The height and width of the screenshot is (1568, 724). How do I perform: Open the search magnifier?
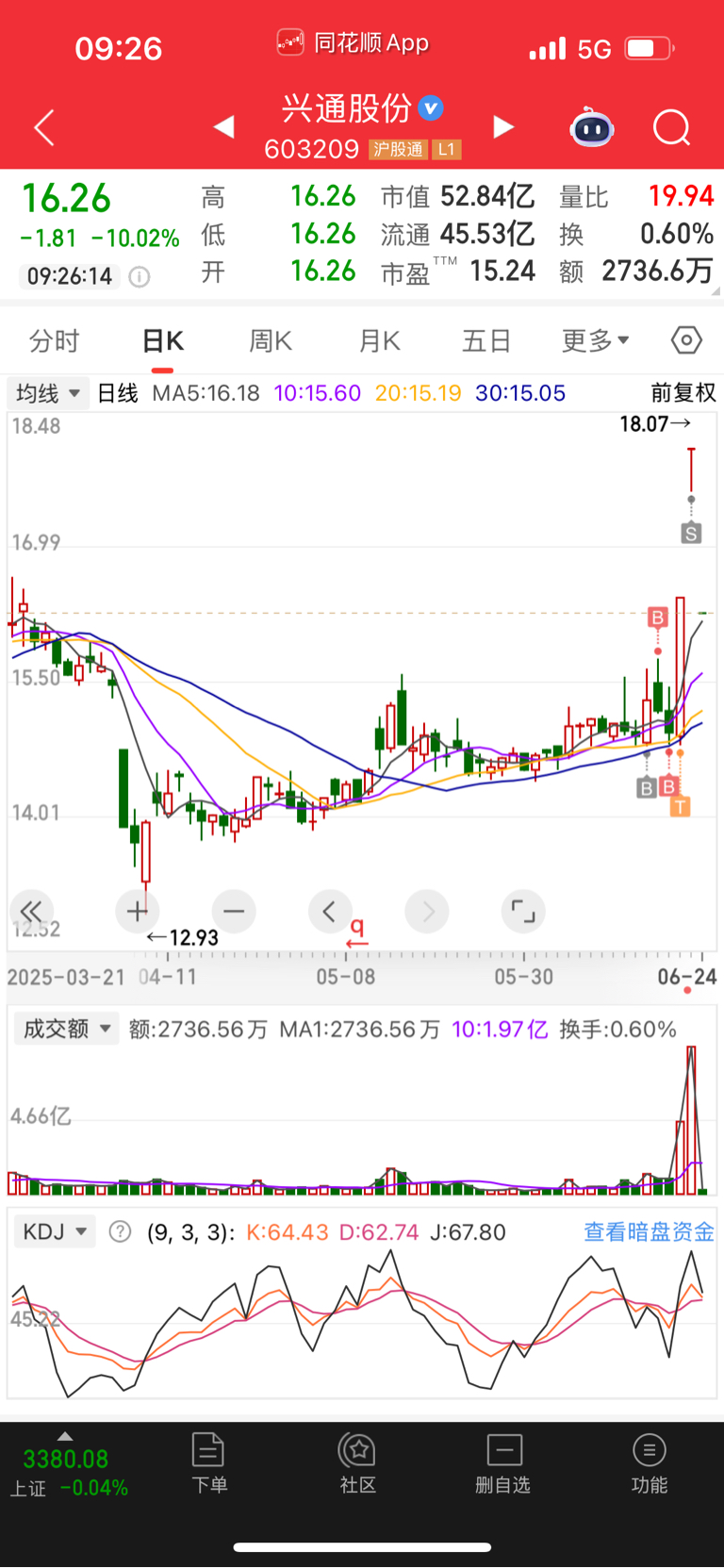tap(672, 127)
